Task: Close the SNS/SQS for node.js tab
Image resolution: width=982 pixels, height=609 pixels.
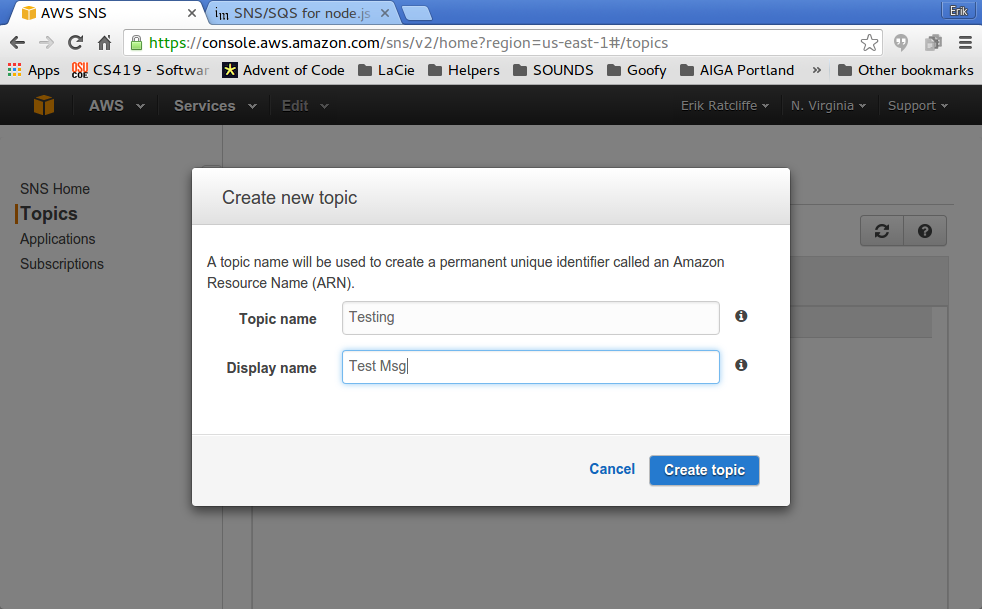Action: (x=385, y=13)
